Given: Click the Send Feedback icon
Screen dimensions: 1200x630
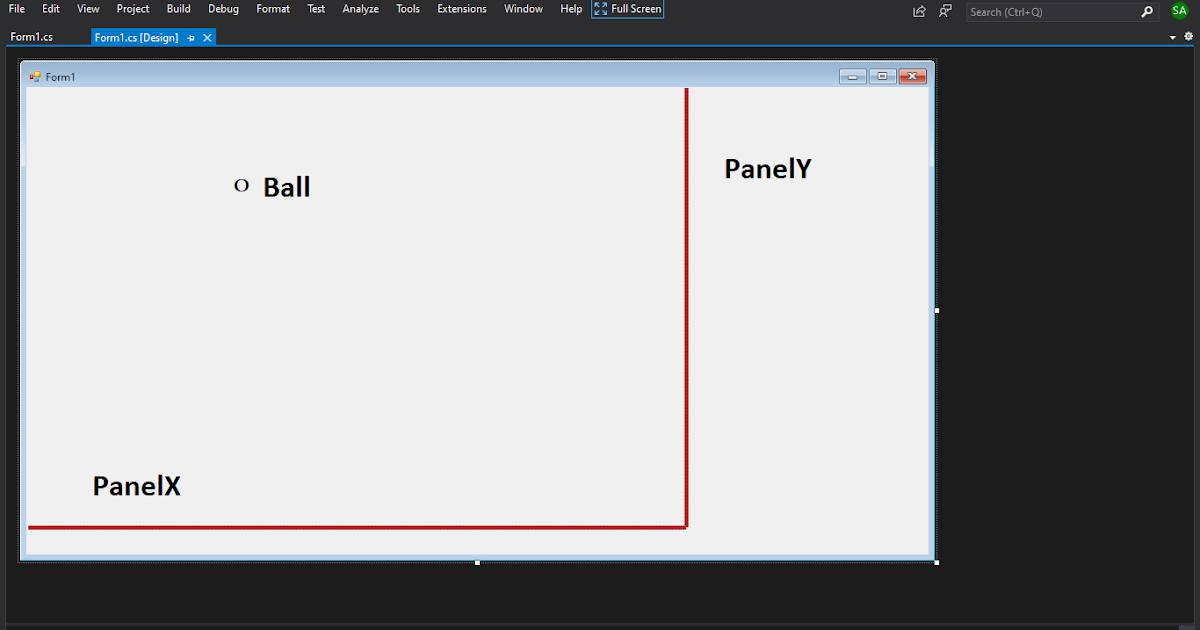Looking at the screenshot, I should [944, 10].
